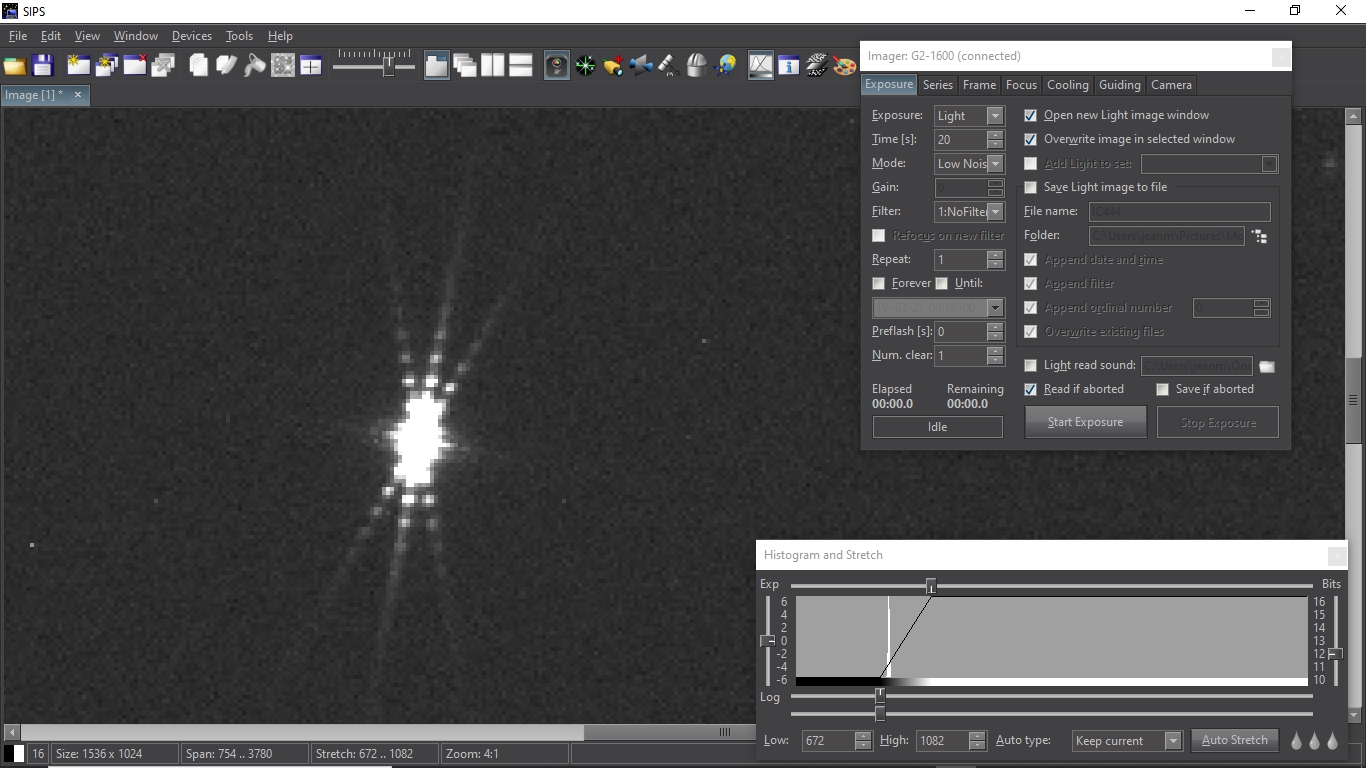Click the yellow camera with red plus icon
Viewport: 1366px width, 768px height.
pyautogui.click(x=613, y=66)
